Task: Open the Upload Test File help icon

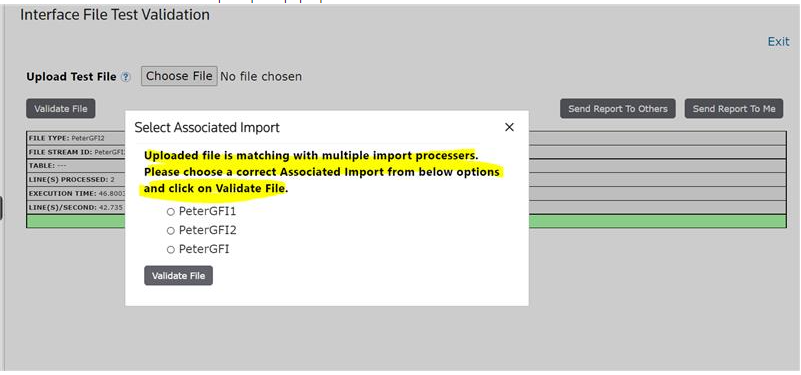Action: 126,77
